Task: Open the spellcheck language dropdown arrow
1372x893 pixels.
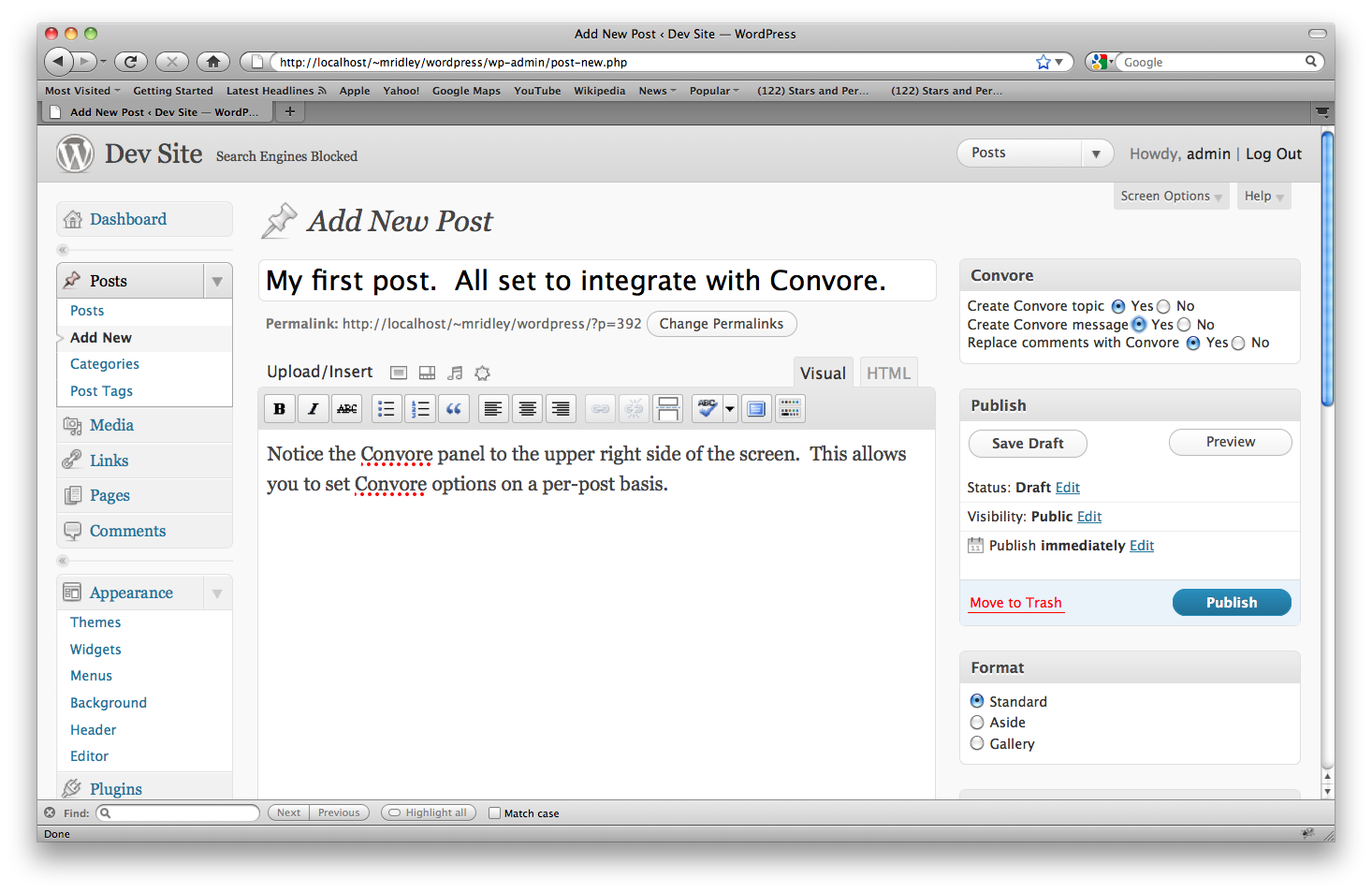Action: click(730, 409)
